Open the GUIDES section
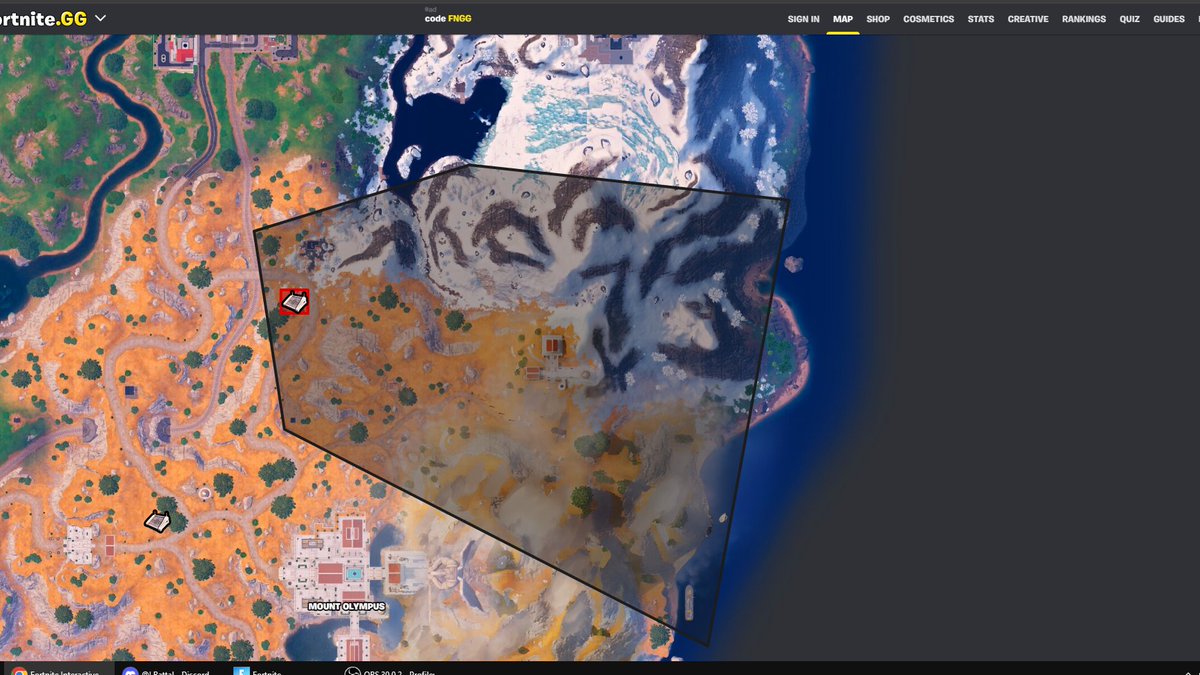Image resolution: width=1200 pixels, height=675 pixels. coord(1169,19)
